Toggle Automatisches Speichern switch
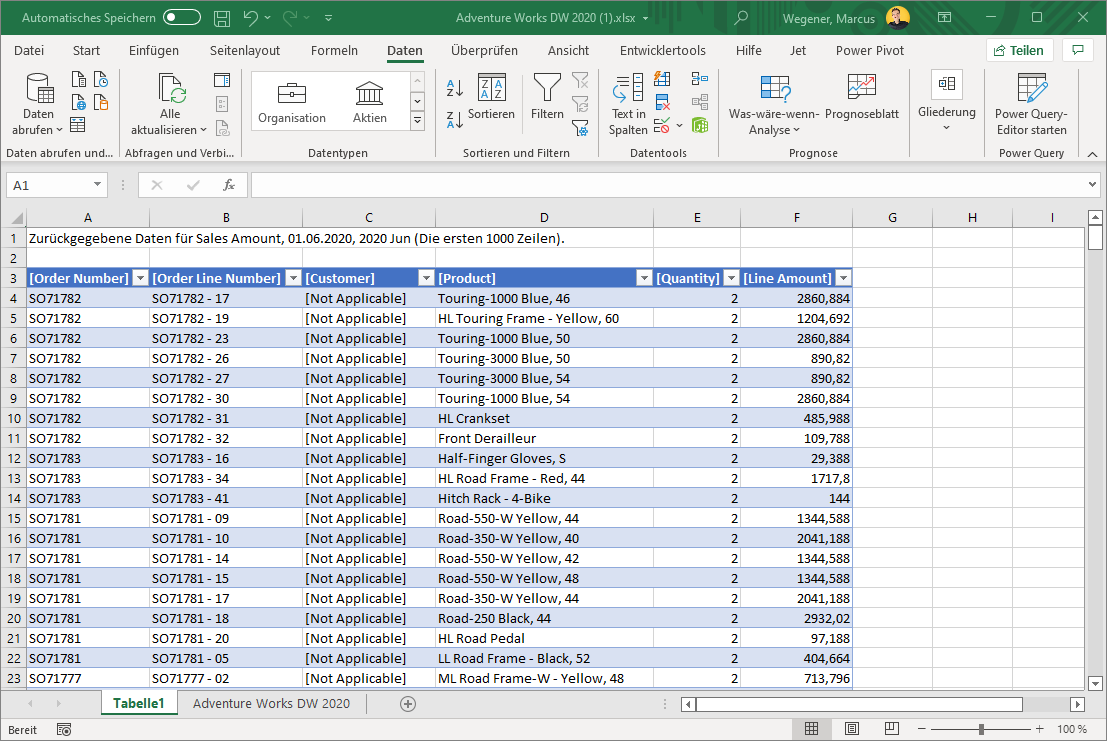The height and width of the screenshot is (741, 1107). click(181, 18)
